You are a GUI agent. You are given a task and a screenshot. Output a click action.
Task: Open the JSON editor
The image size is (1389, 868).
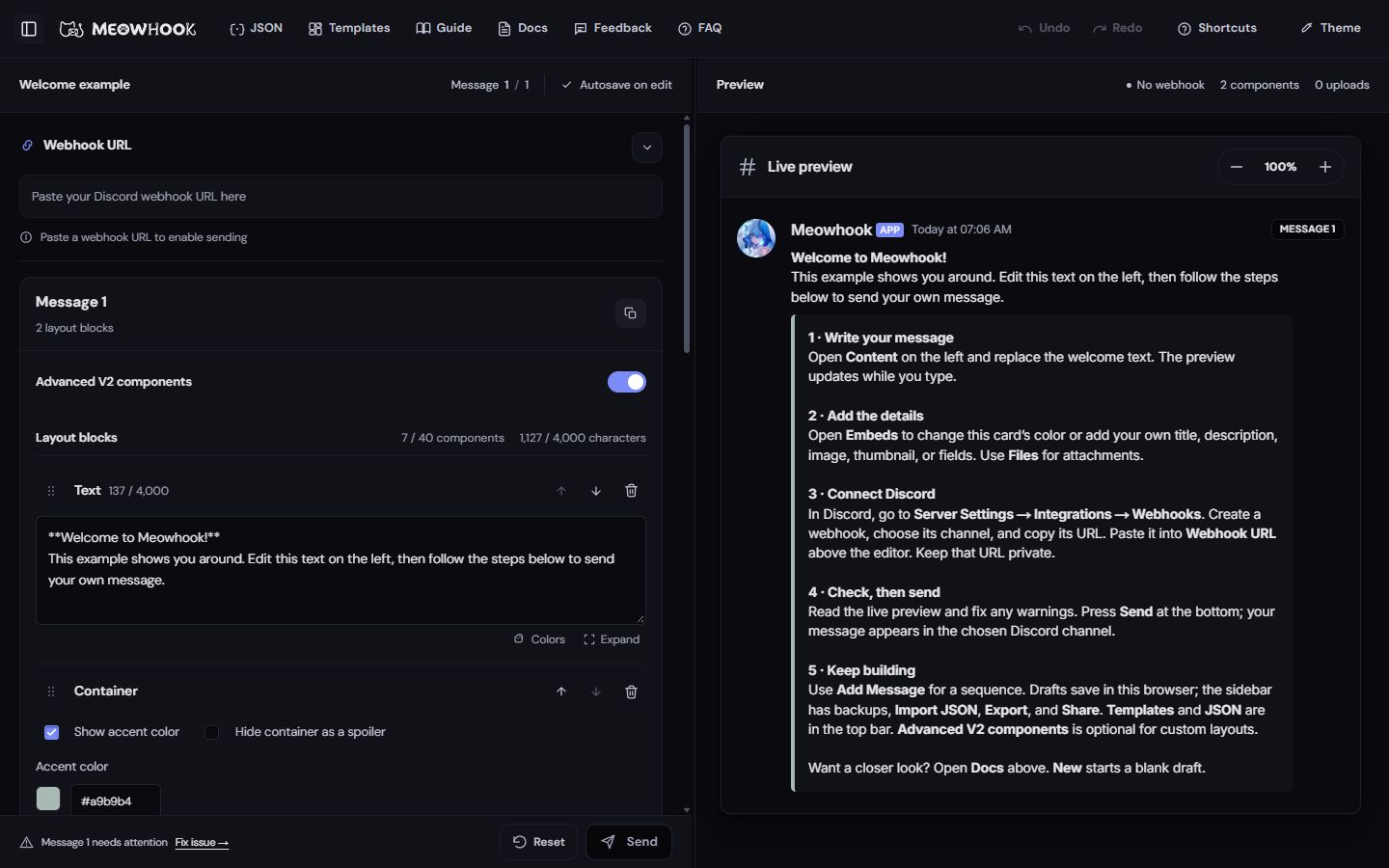point(257,28)
